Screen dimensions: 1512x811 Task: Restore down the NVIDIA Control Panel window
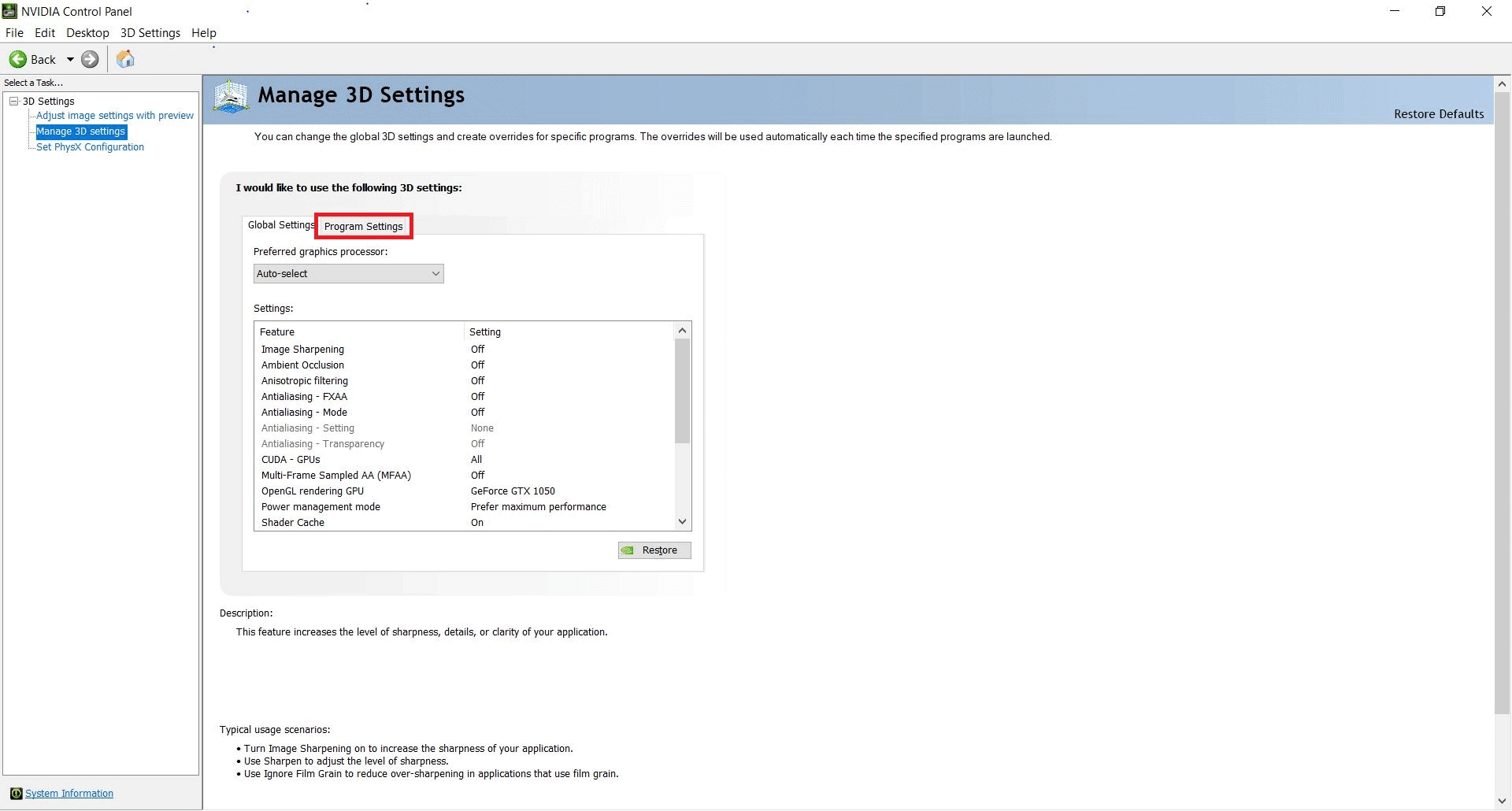pyautogui.click(x=1440, y=11)
